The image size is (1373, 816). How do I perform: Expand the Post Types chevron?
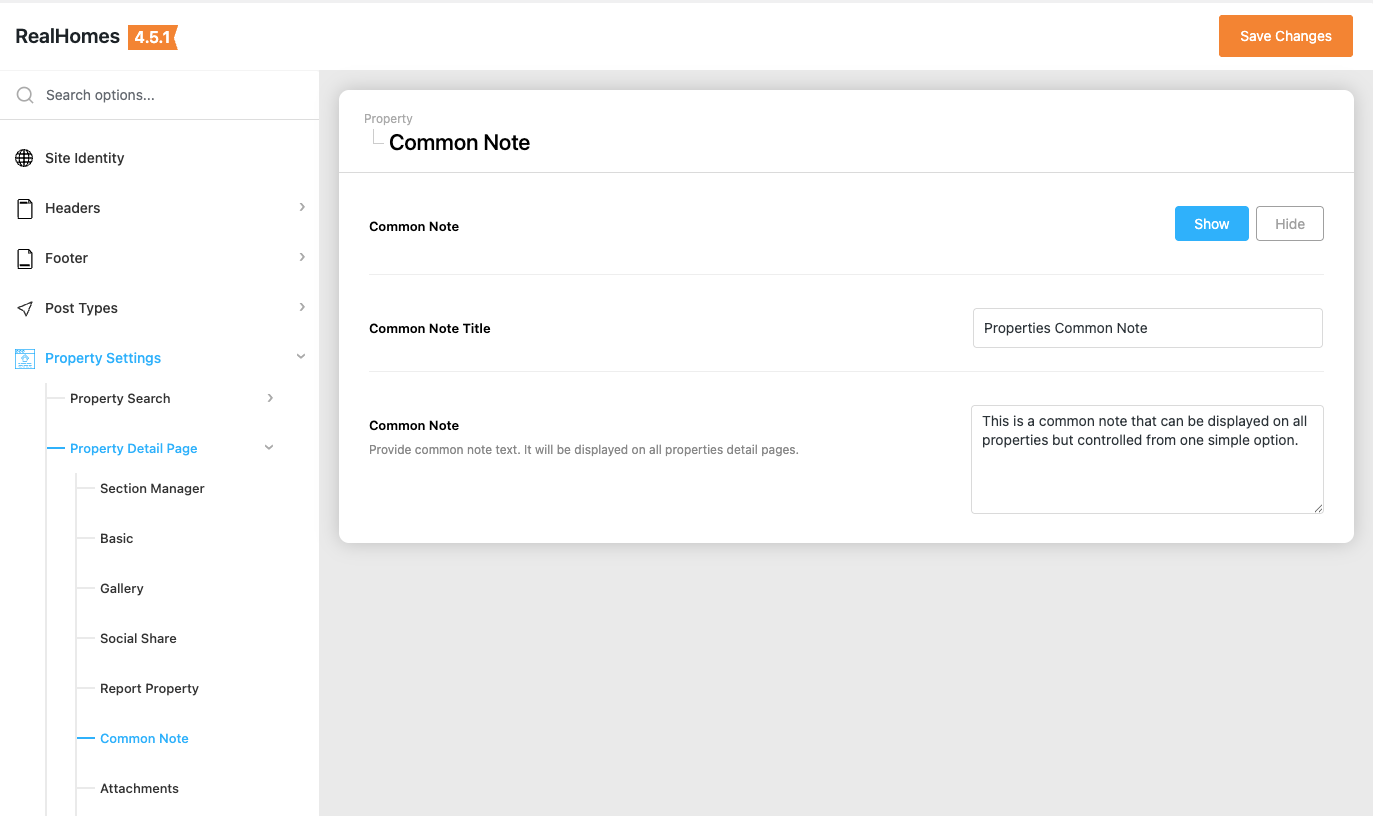tap(302, 307)
